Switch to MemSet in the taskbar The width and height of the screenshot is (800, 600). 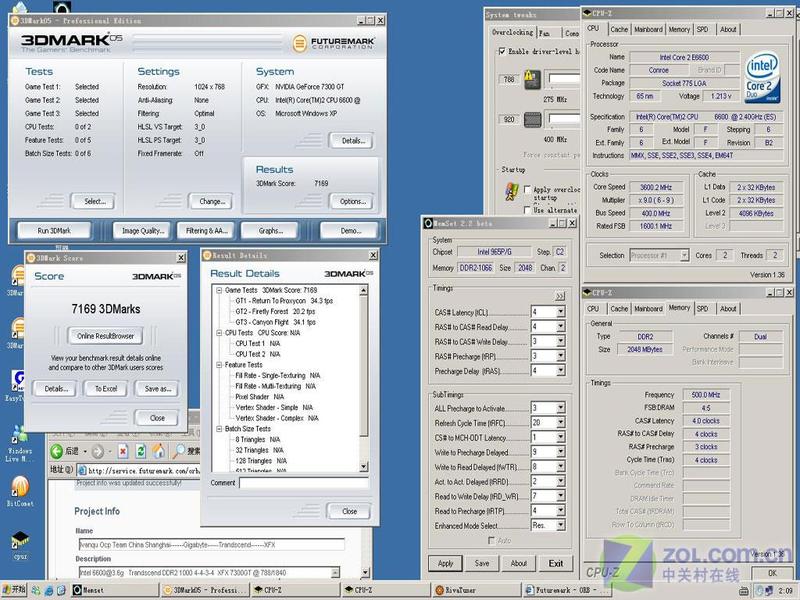(113, 590)
